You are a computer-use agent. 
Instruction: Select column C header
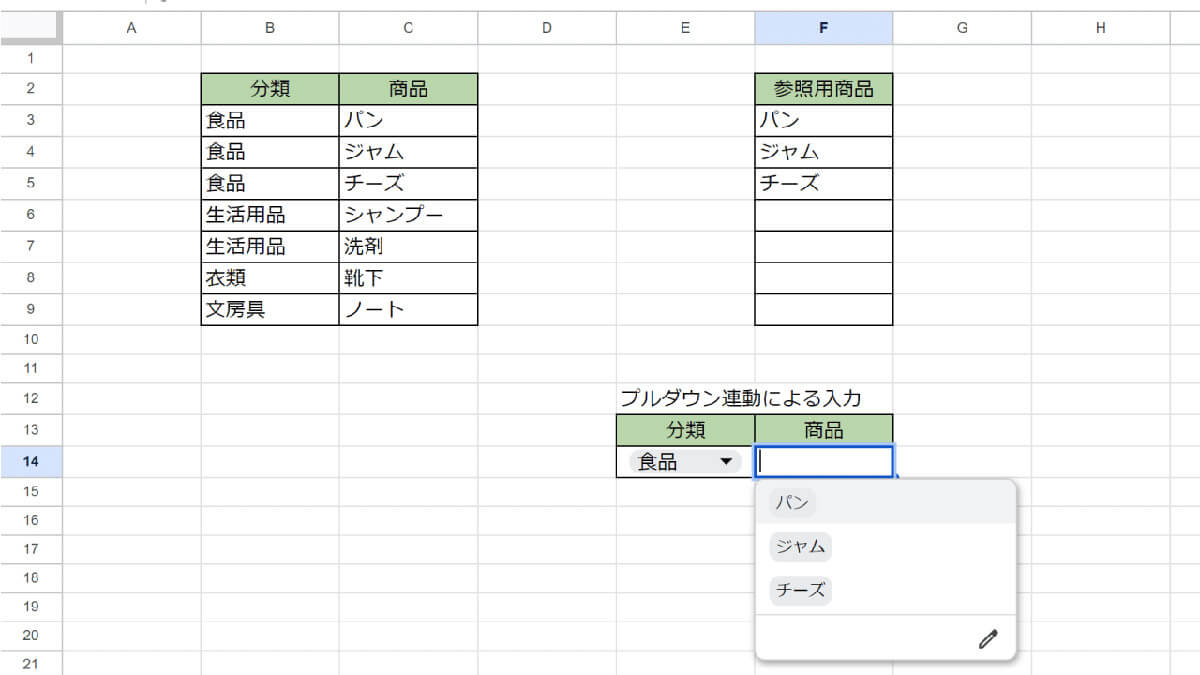coord(408,29)
